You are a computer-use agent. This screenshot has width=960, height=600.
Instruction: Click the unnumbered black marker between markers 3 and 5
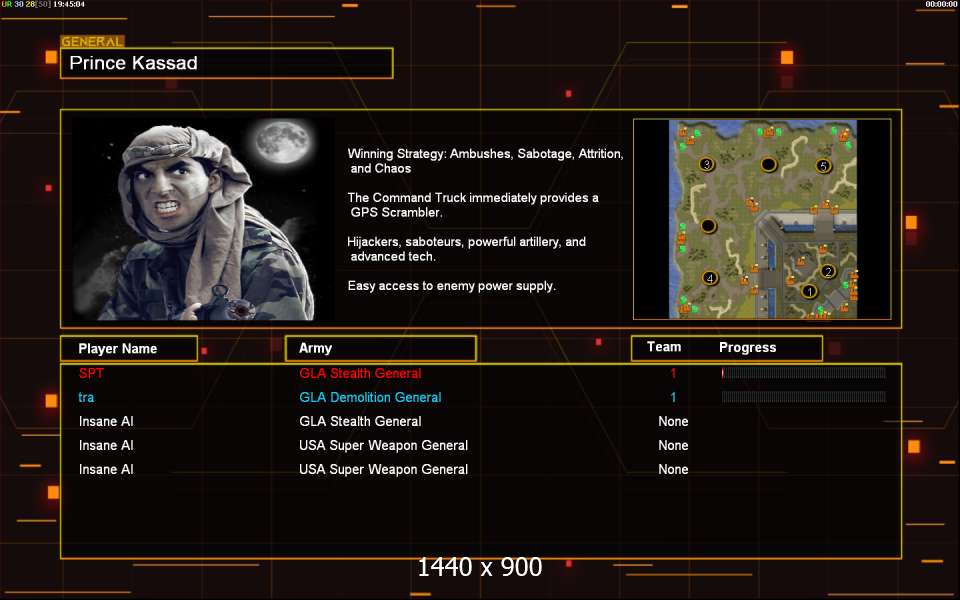coord(768,164)
